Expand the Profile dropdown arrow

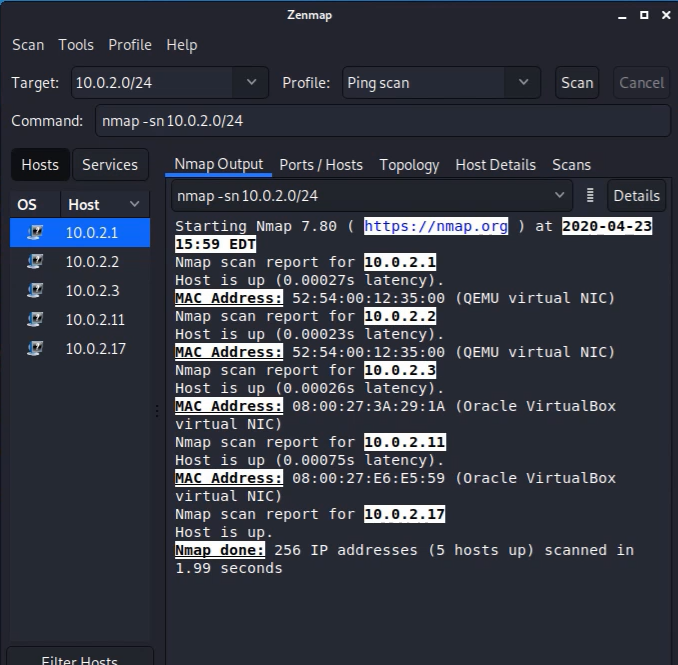click(x=523, y=82)
